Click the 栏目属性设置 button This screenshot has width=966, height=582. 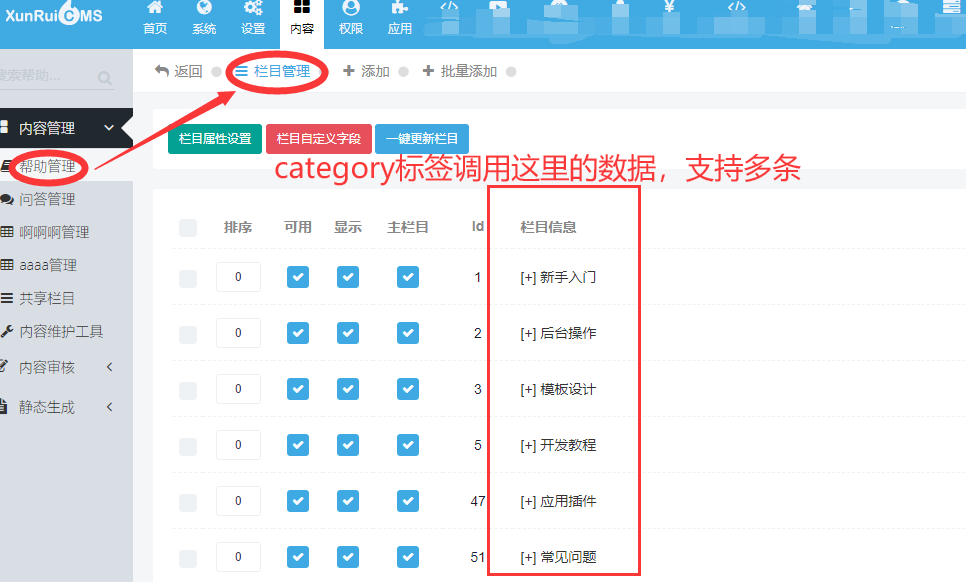pyautogui.click(x=215, y=139)
